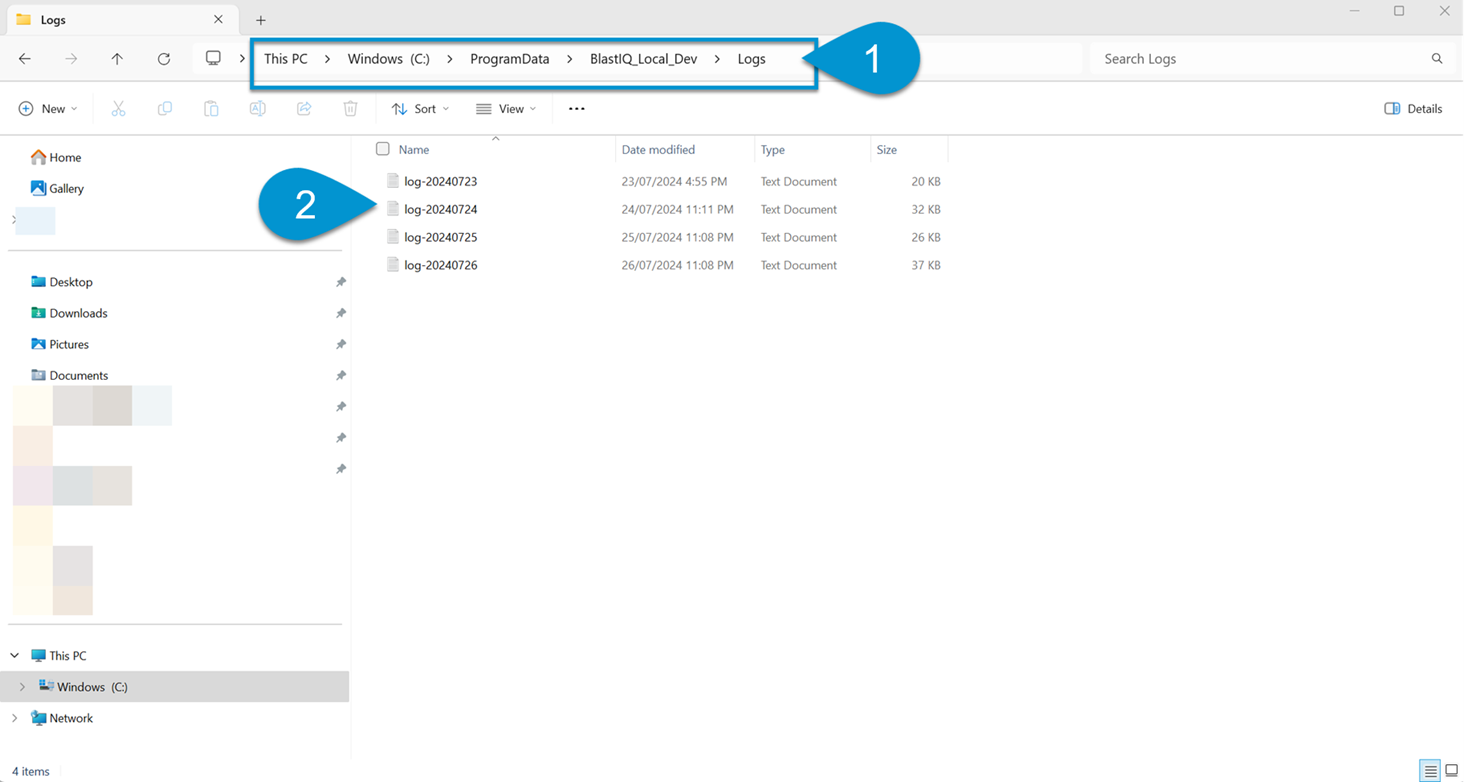Toggle the Details pane button
The image size is (1464, 782).
point(1413,109)
